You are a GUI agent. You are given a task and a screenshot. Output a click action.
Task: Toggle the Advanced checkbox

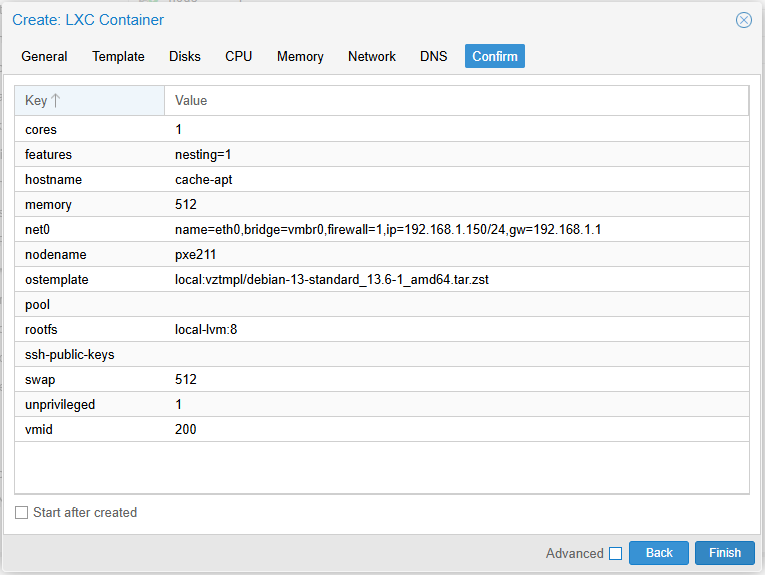click(x=616, y=554)
